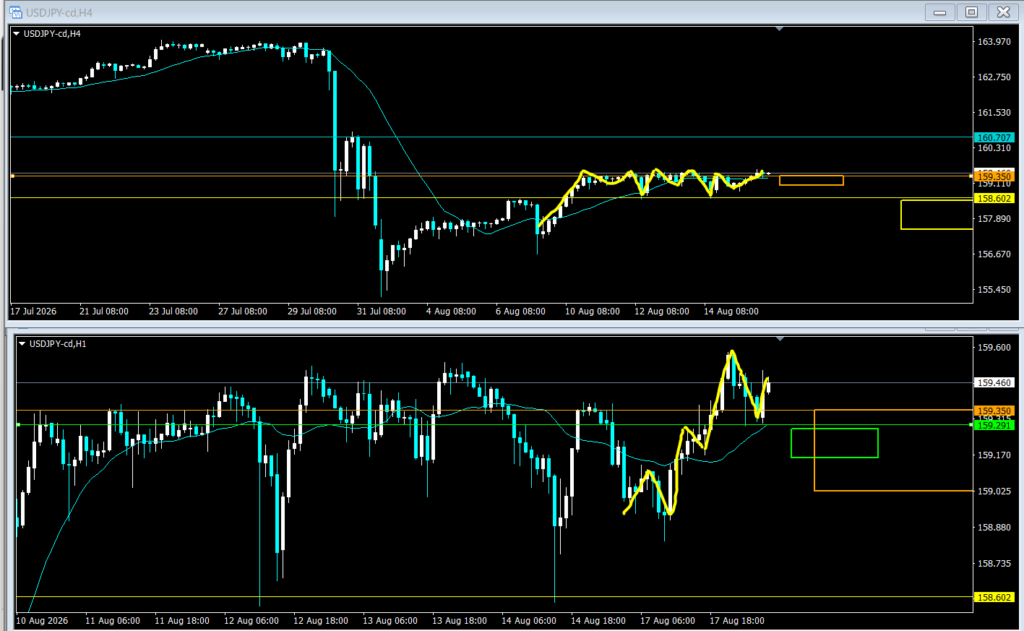Click the USDJPY-cd,H4 chart title label
The width and height of the screenshot is (1024, 631).
coord(52,33)
